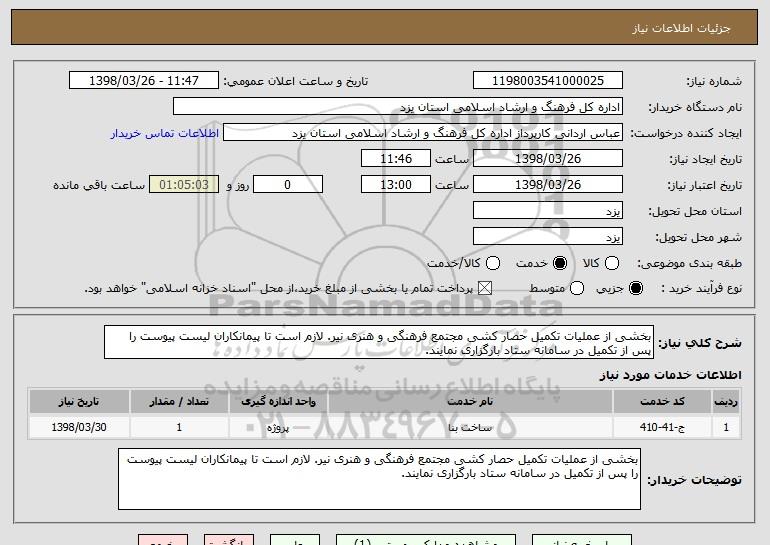770x545 pixels.
Task: Click the اطلاعات خدمات مورد نیاز heading
Action: (670, 375)
